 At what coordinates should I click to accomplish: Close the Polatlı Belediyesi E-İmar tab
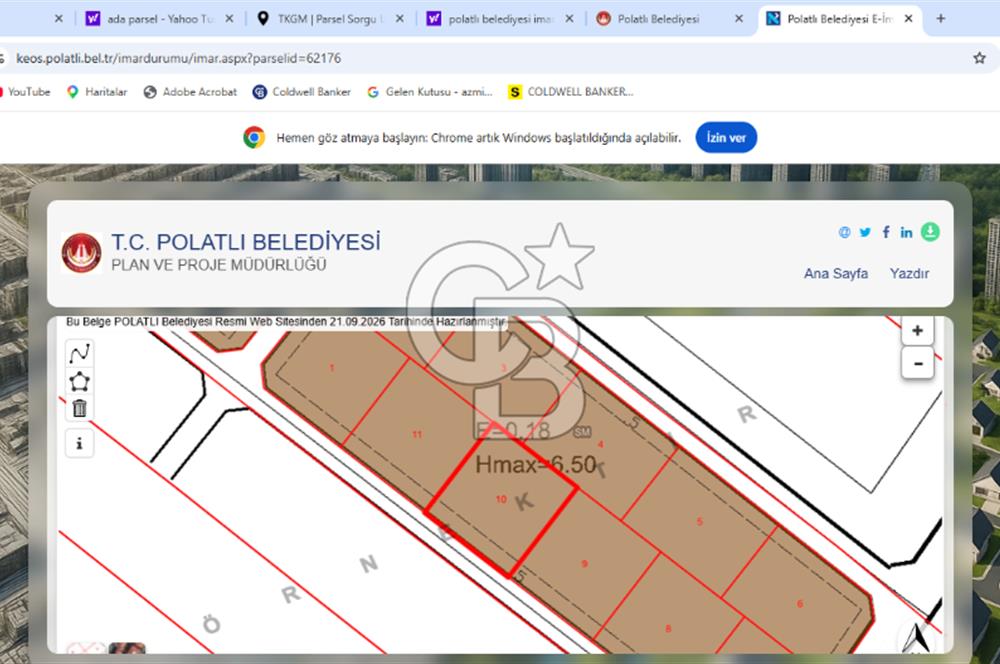pyautogui.click(x=908, y=19)
